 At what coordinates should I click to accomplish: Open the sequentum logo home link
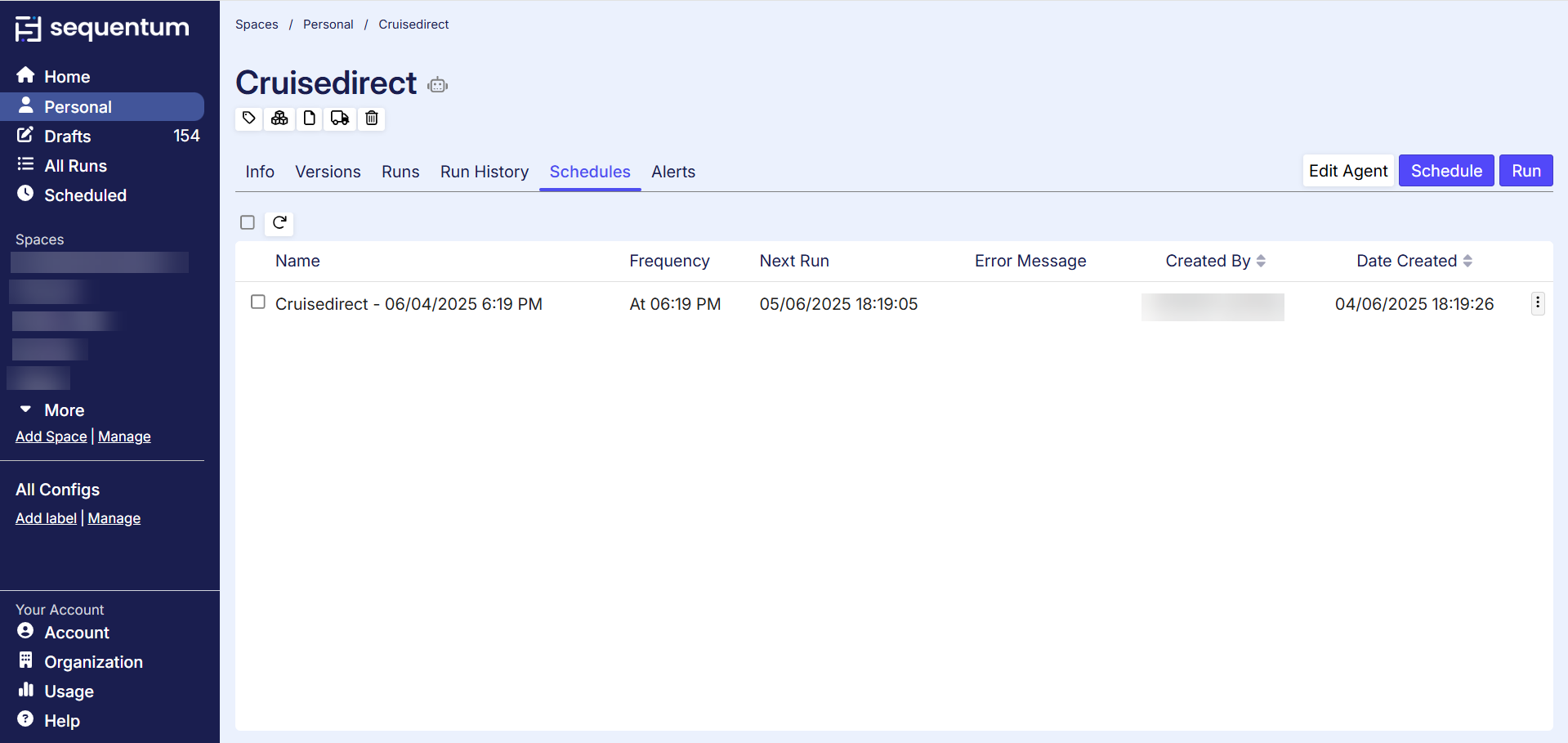click(x=102, y=29)
